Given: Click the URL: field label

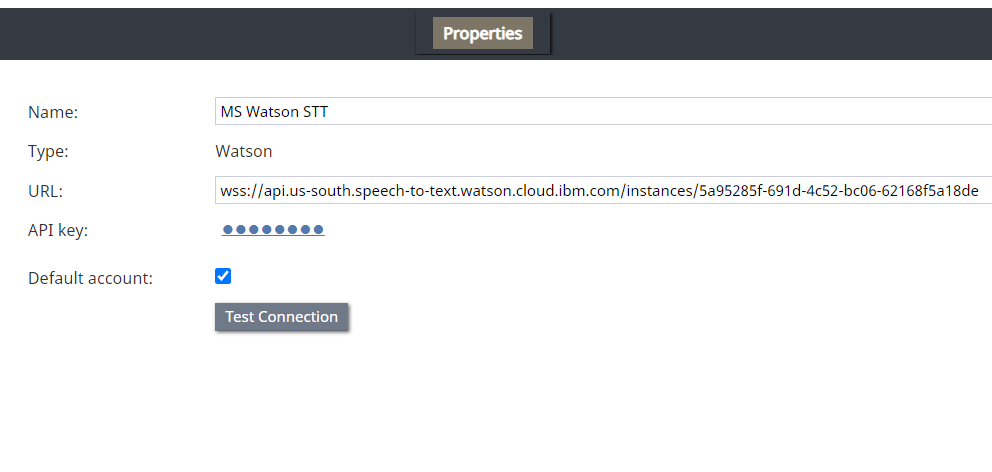Looking at the screenshot, I should 46,191.
